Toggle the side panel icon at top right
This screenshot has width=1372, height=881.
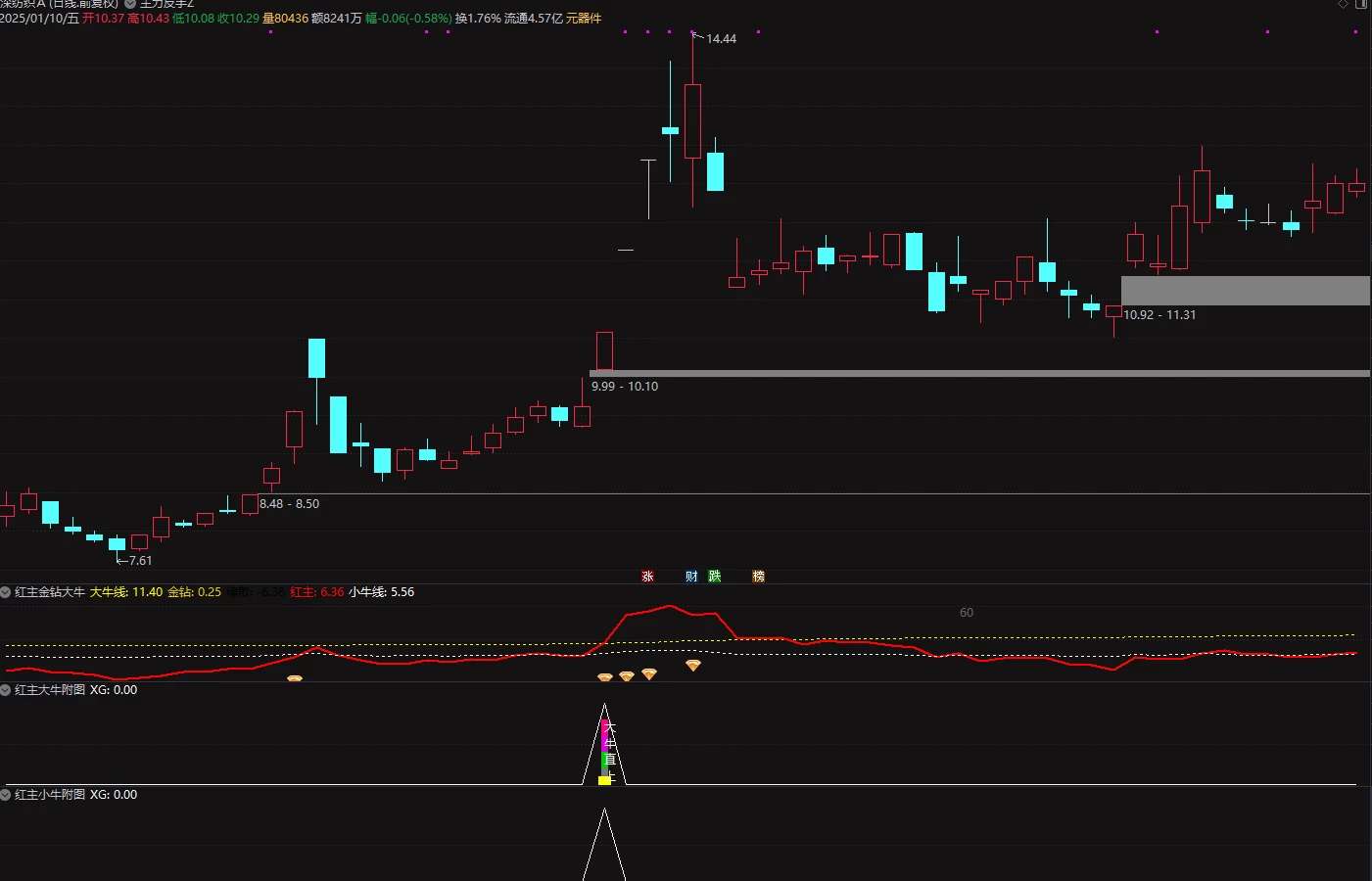[1361, 5]
